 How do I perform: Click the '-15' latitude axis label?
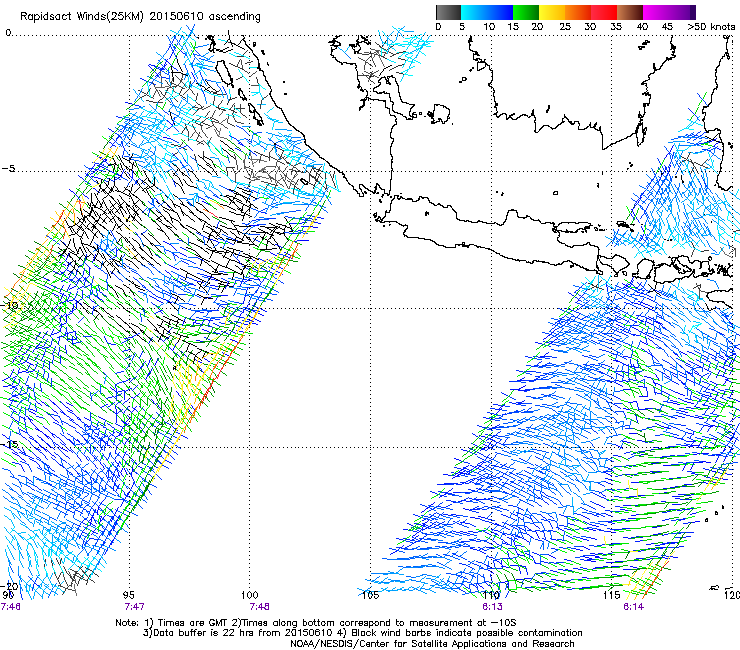[10, 444]
